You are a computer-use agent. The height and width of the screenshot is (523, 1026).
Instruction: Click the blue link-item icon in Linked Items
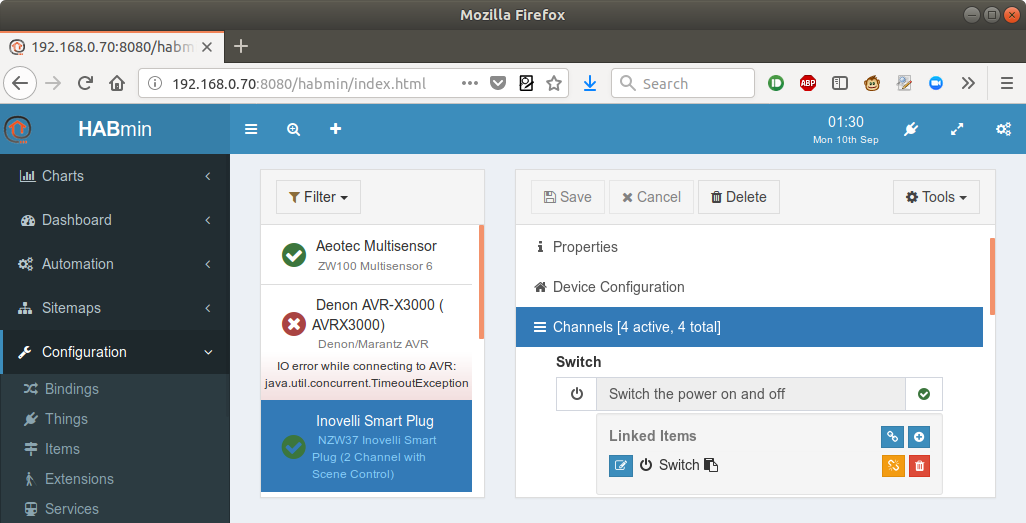point(892,437)
